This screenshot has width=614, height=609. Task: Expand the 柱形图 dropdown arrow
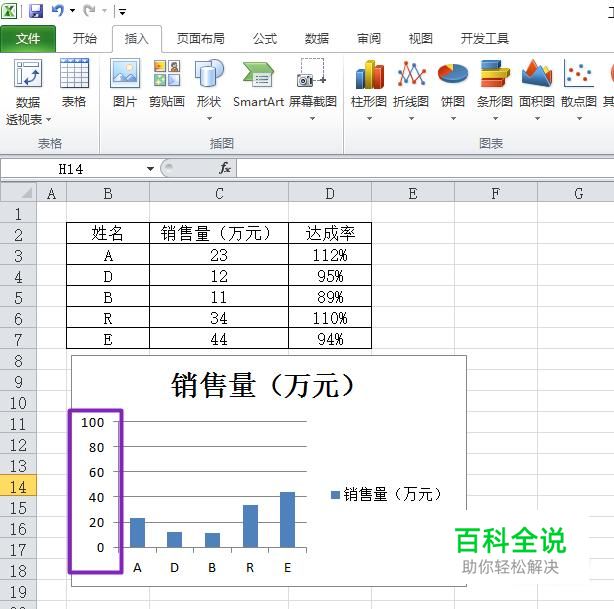[x=369, y=118]
